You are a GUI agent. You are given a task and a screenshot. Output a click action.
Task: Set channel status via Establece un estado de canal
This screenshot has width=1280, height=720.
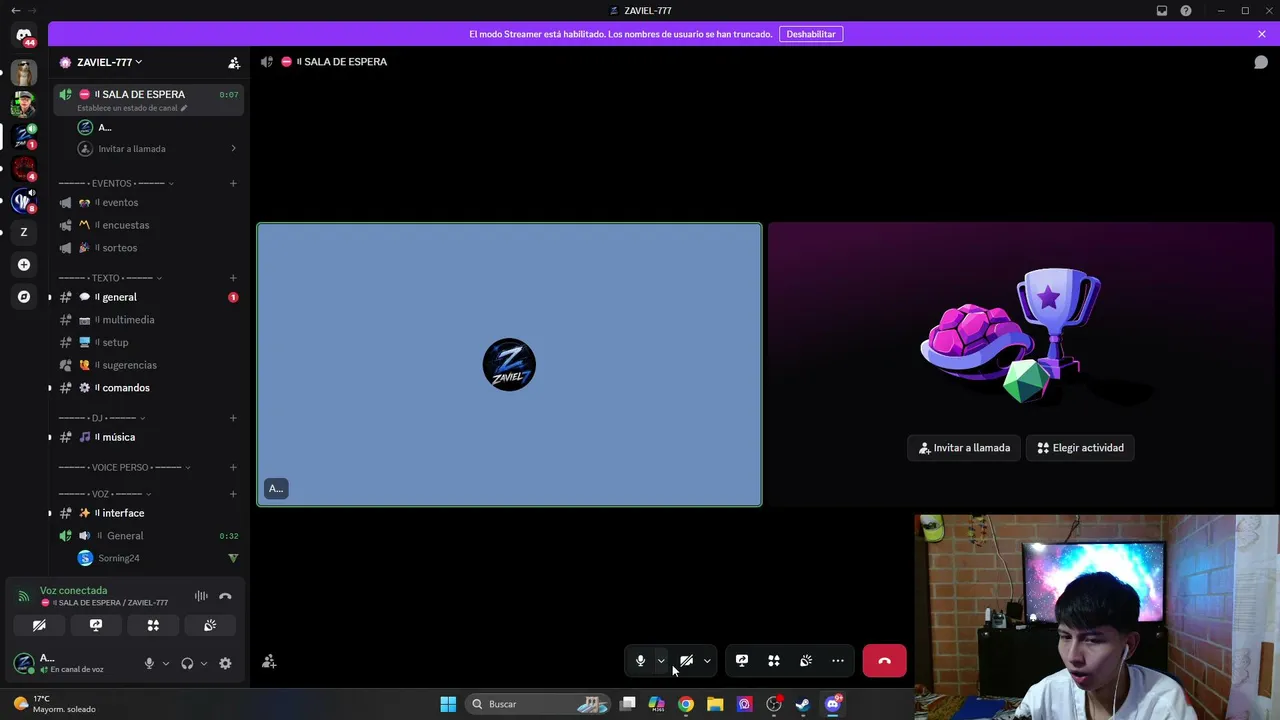coord(132,108)
